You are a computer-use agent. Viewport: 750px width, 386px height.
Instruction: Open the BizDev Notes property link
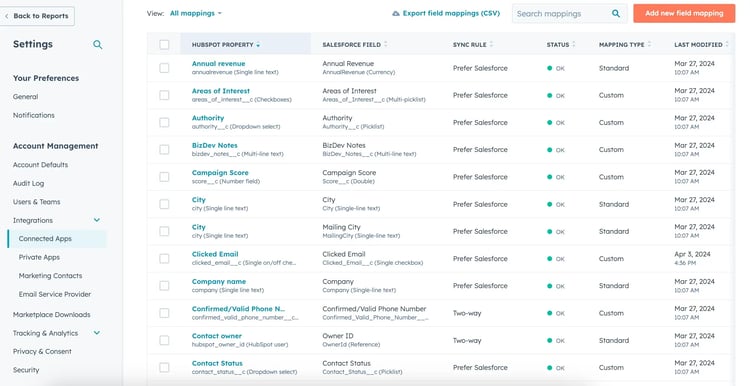pyautogui.click(x=214, y=145)
